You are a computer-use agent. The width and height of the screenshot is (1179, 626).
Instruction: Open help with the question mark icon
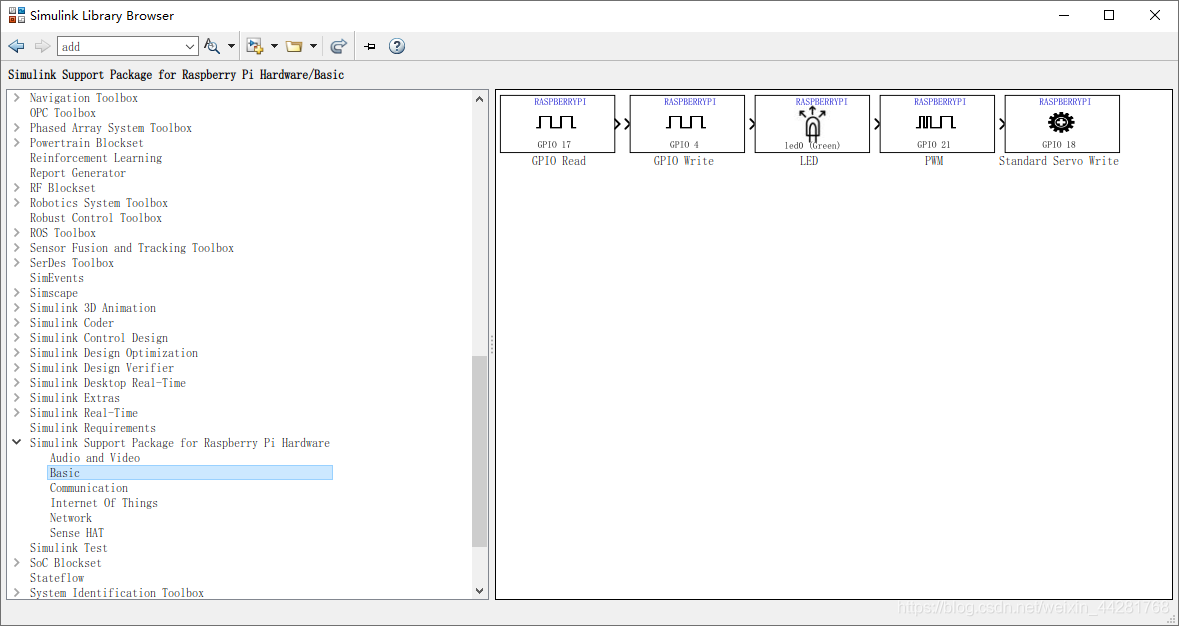coord(397,47)
